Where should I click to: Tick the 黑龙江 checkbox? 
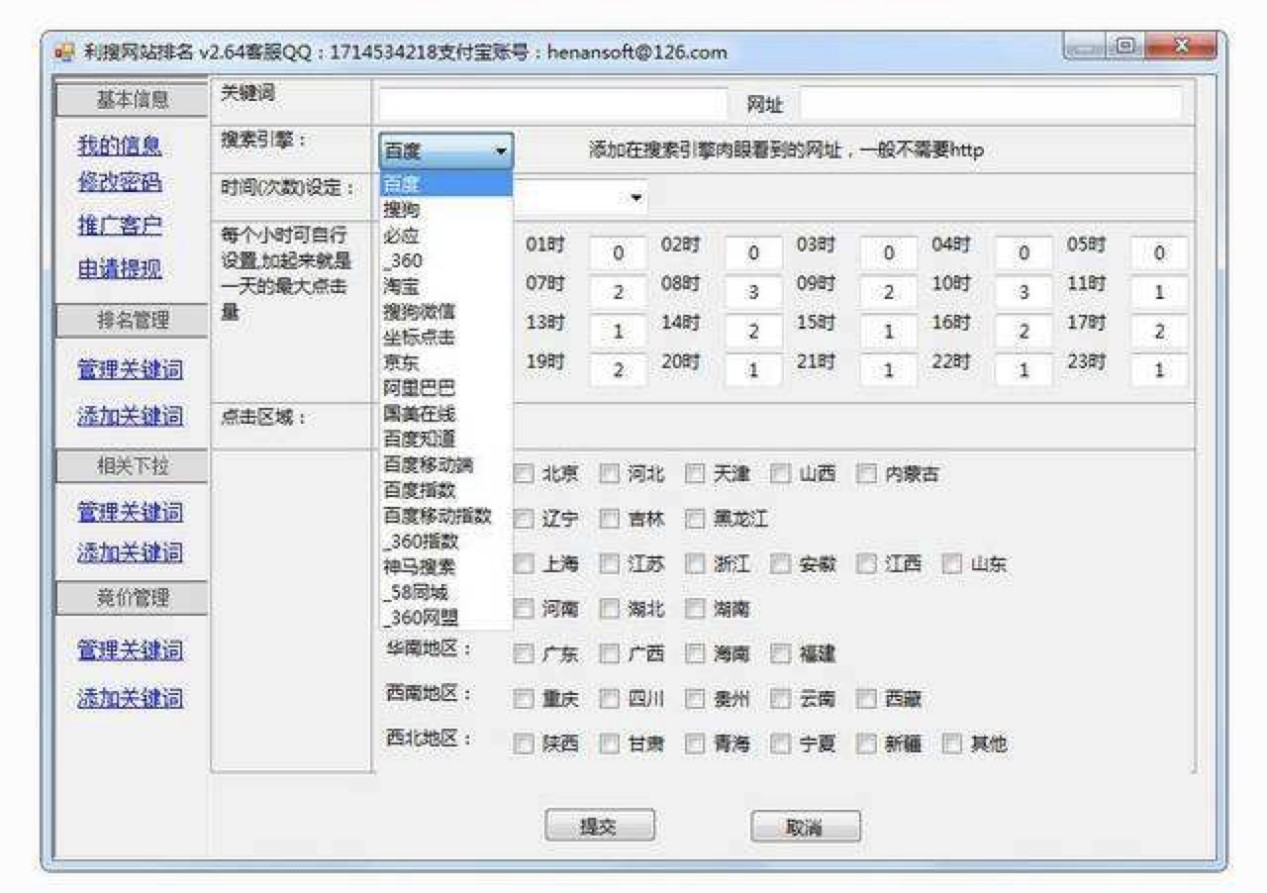tap(694, 520)
